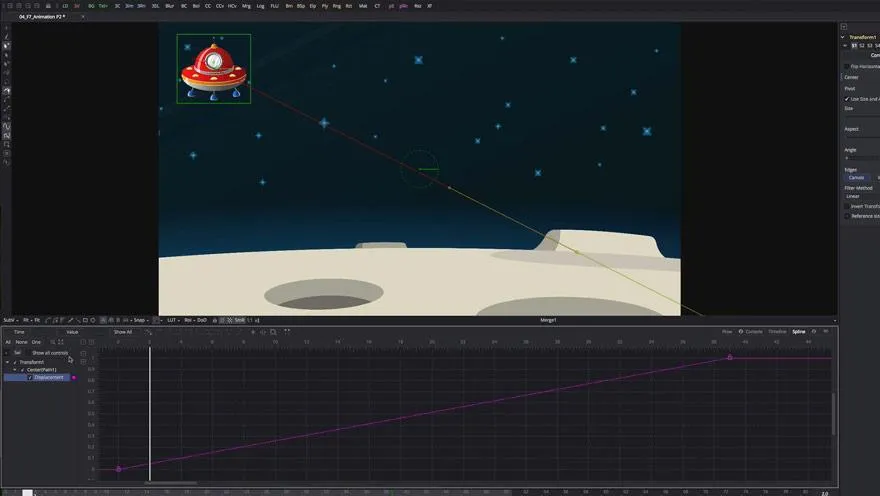Uncheck Use Size and Aspect option
This screenshot has height=496, width=880.
pos(847,99)
